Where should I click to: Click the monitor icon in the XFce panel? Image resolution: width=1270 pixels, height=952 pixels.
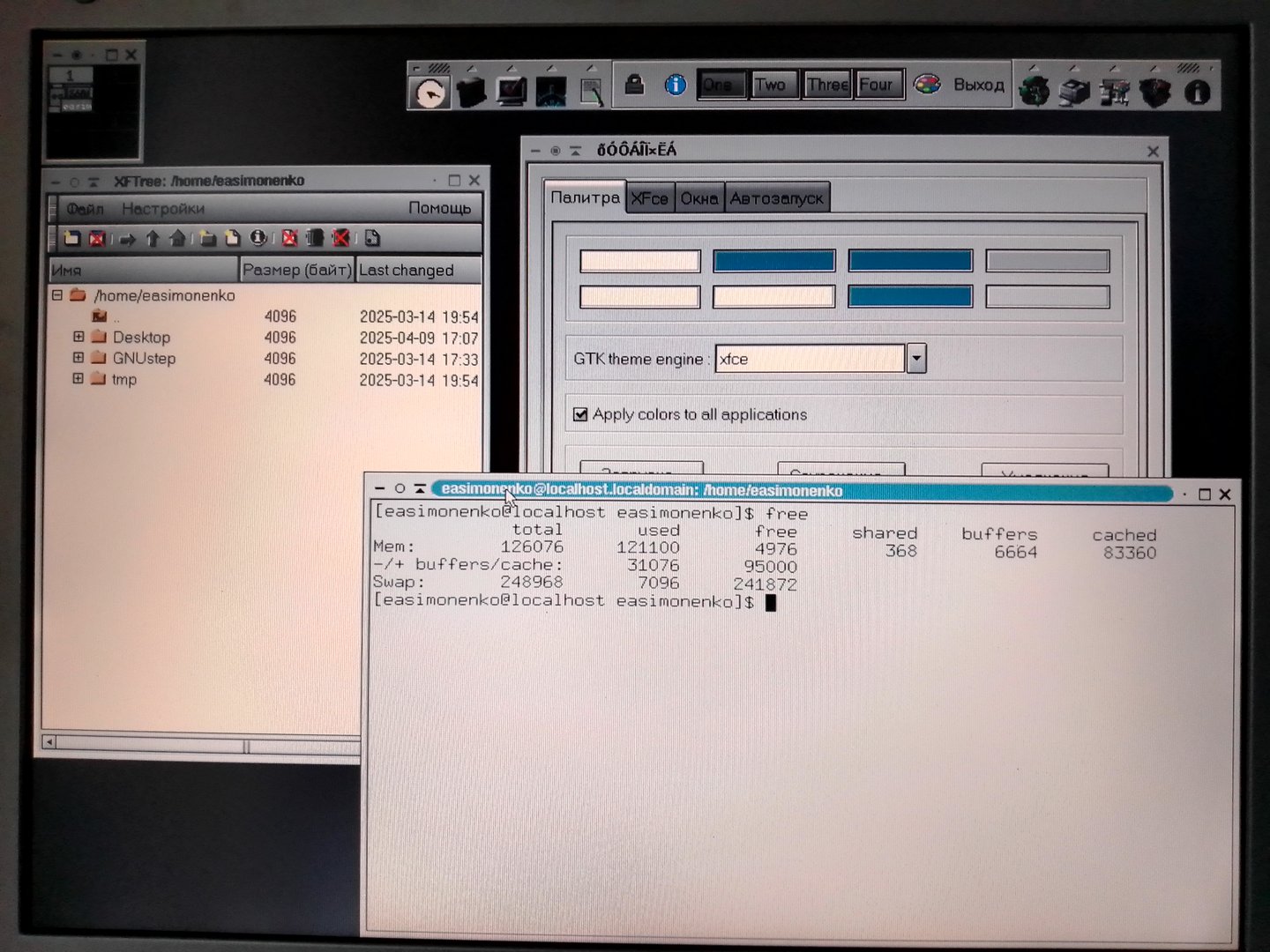(512, 92)
